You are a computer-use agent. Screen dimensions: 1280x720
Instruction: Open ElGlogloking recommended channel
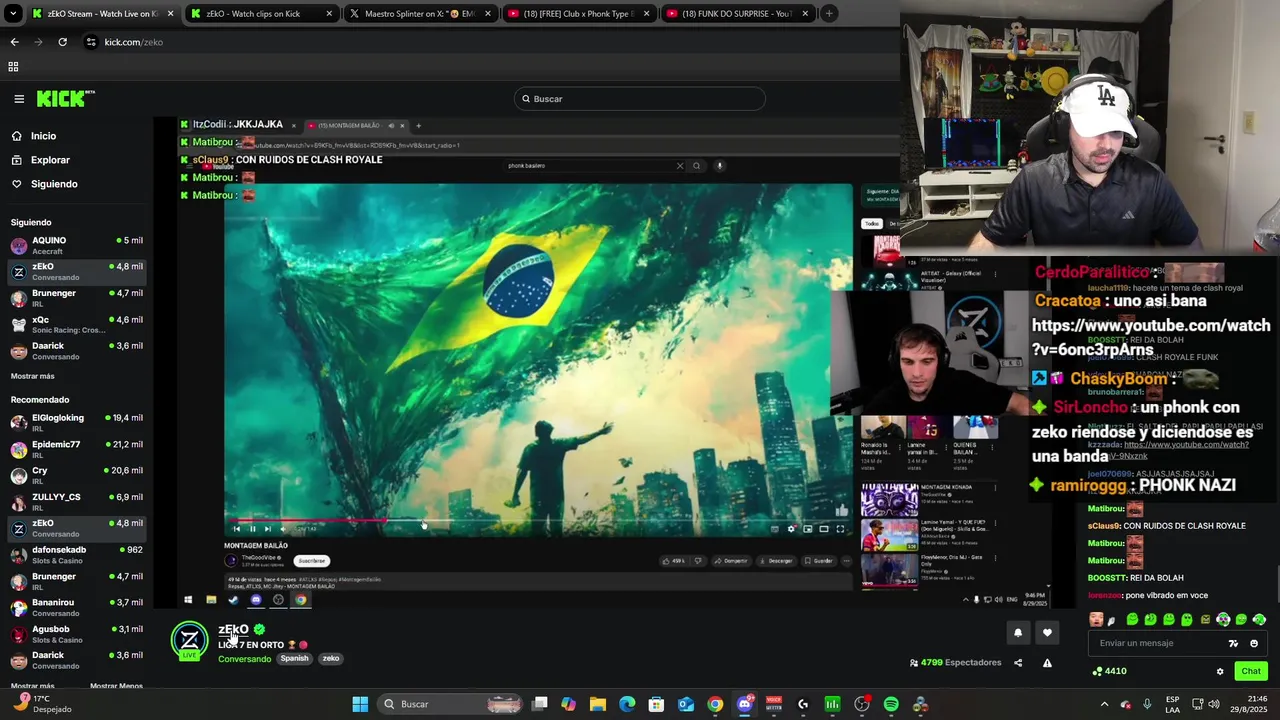[76, 422]
